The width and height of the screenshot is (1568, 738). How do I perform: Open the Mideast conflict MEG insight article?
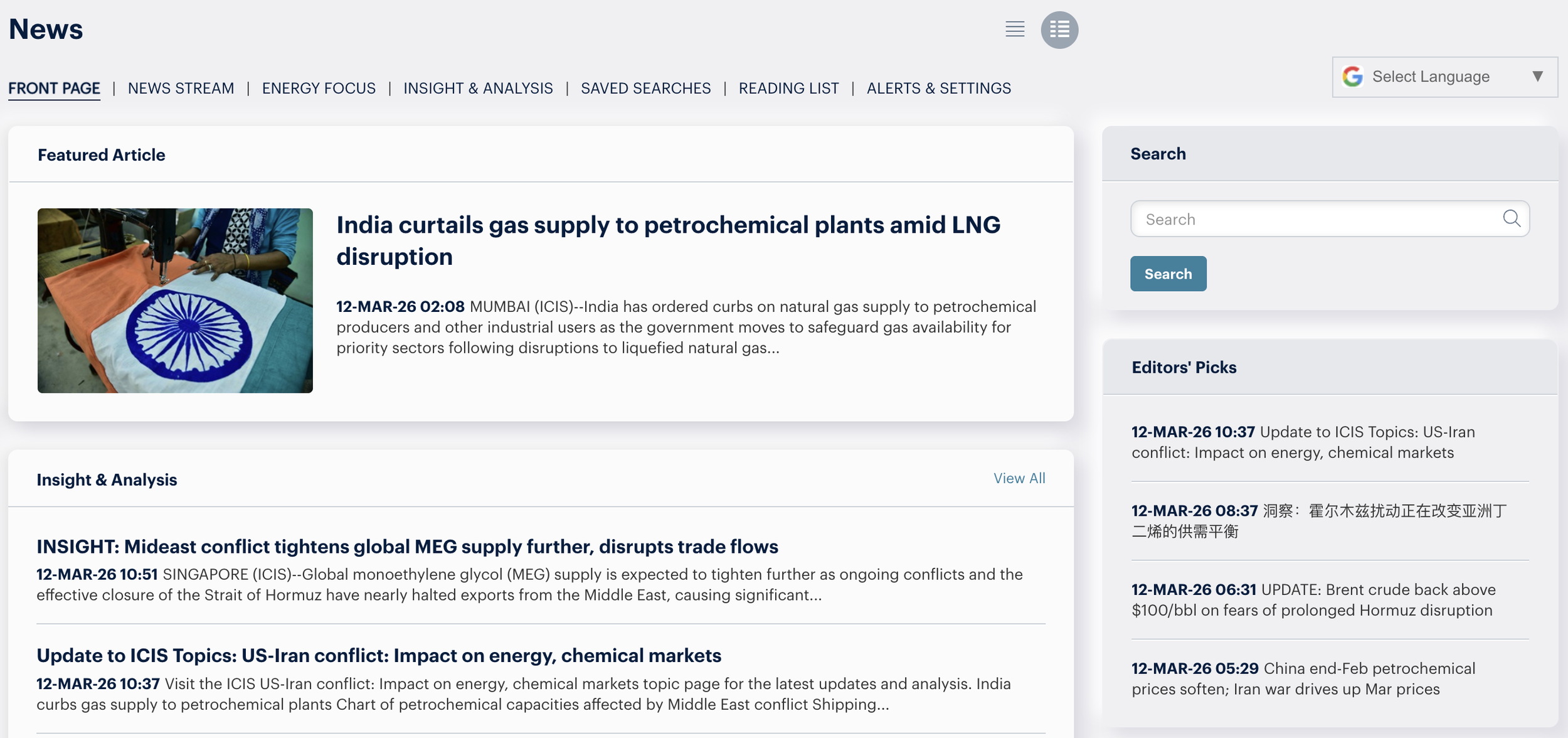coord(407,547)
